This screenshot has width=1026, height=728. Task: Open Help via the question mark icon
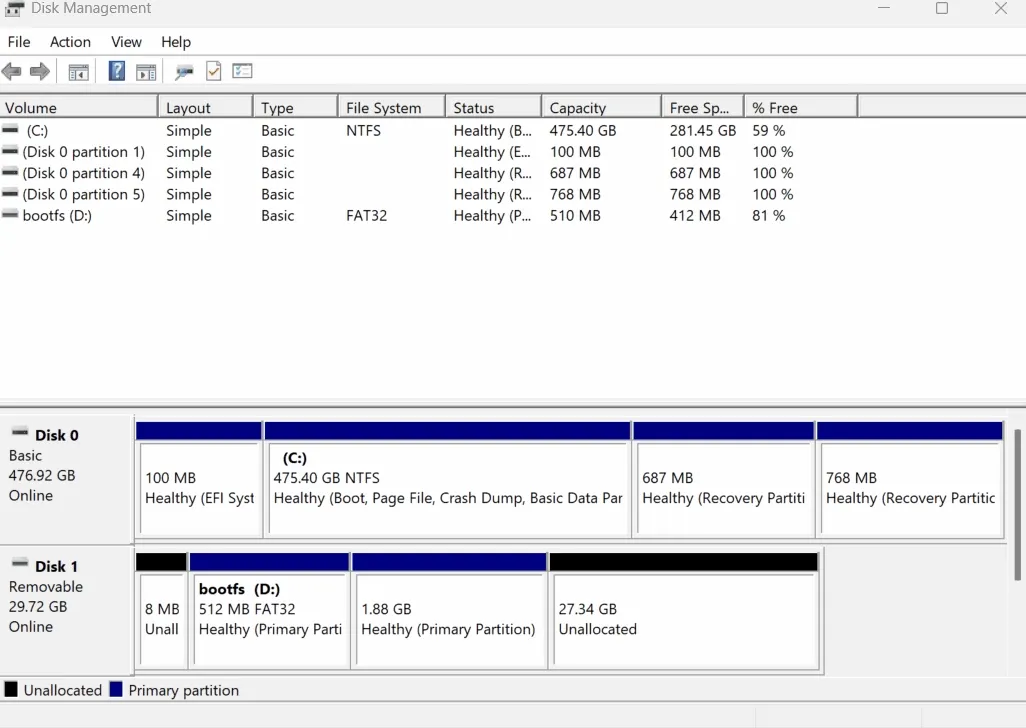click(x=116, y=71)
